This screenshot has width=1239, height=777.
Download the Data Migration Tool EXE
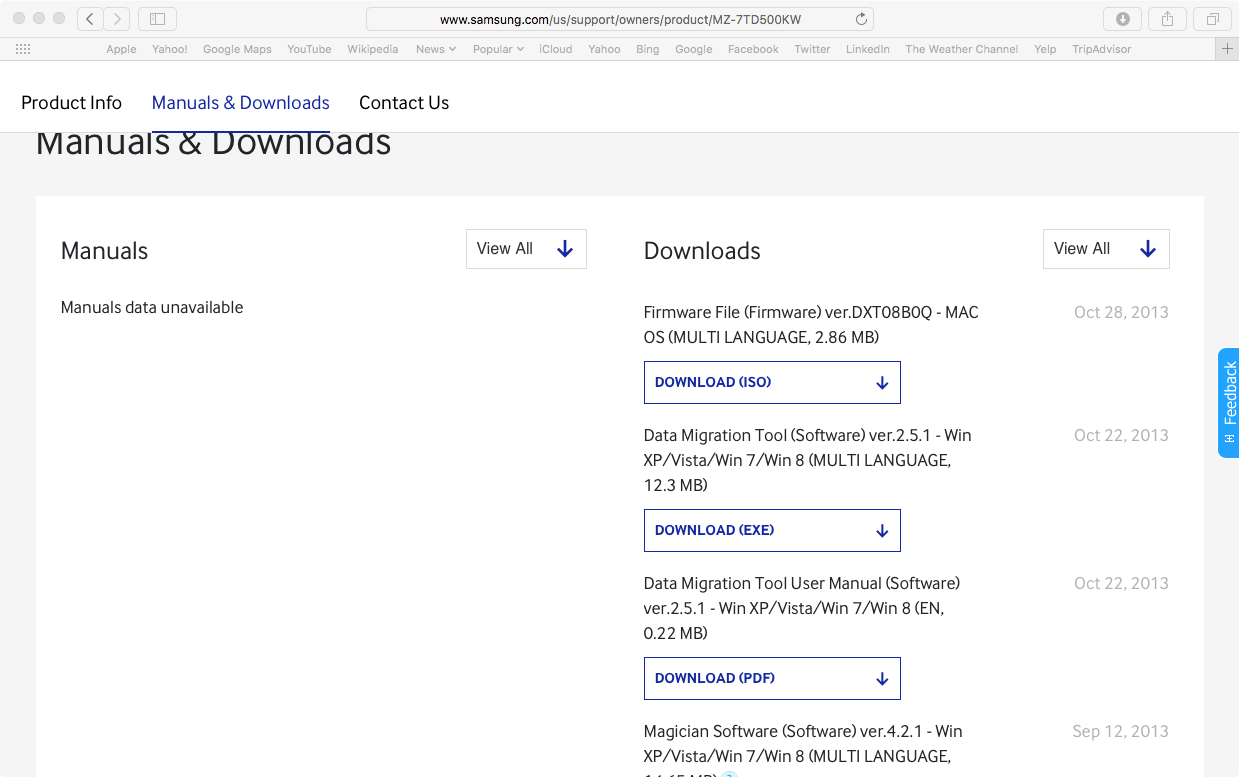pyautogui.click(x=772, y=531)
